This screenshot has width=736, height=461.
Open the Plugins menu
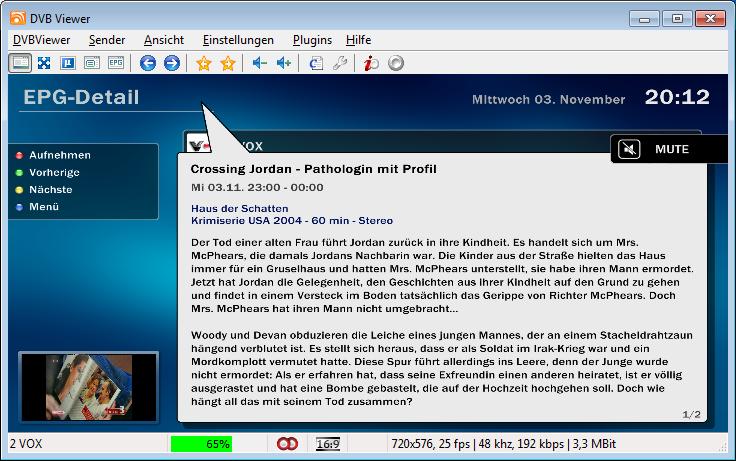(x=312, y=40)
